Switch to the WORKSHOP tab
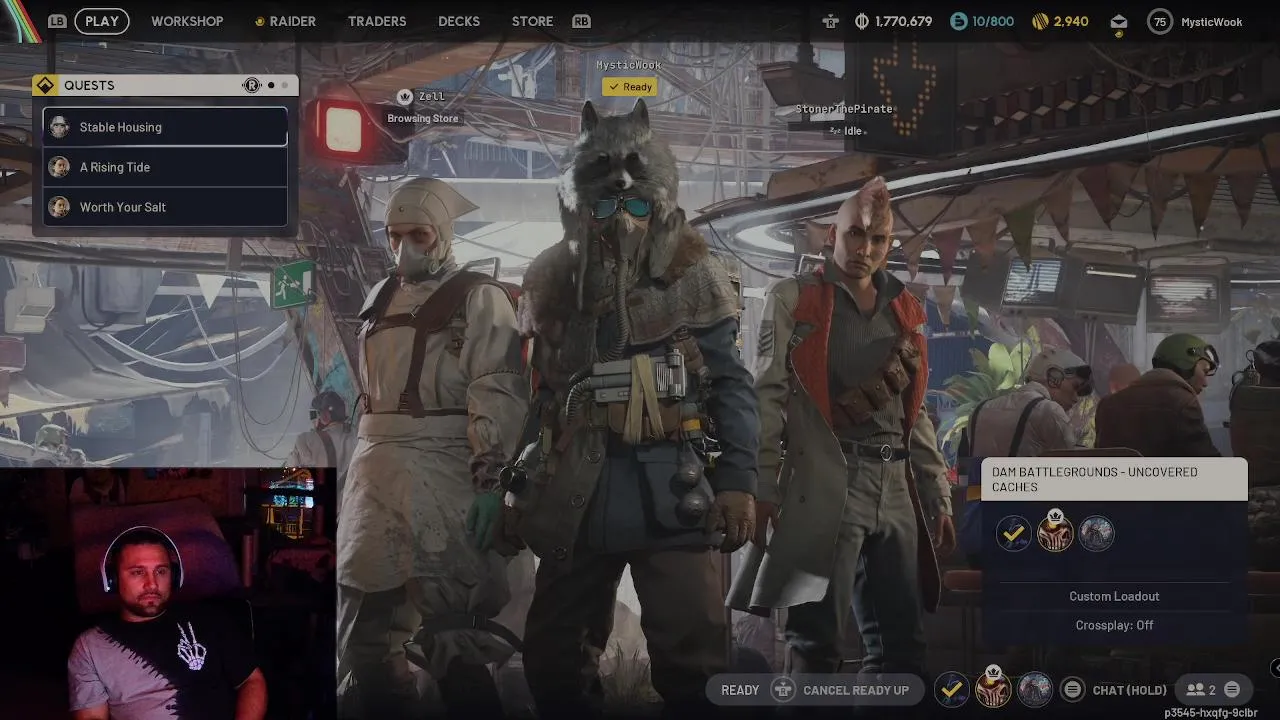The height and width of the screenshot is (720, 1280). (187, 21)
